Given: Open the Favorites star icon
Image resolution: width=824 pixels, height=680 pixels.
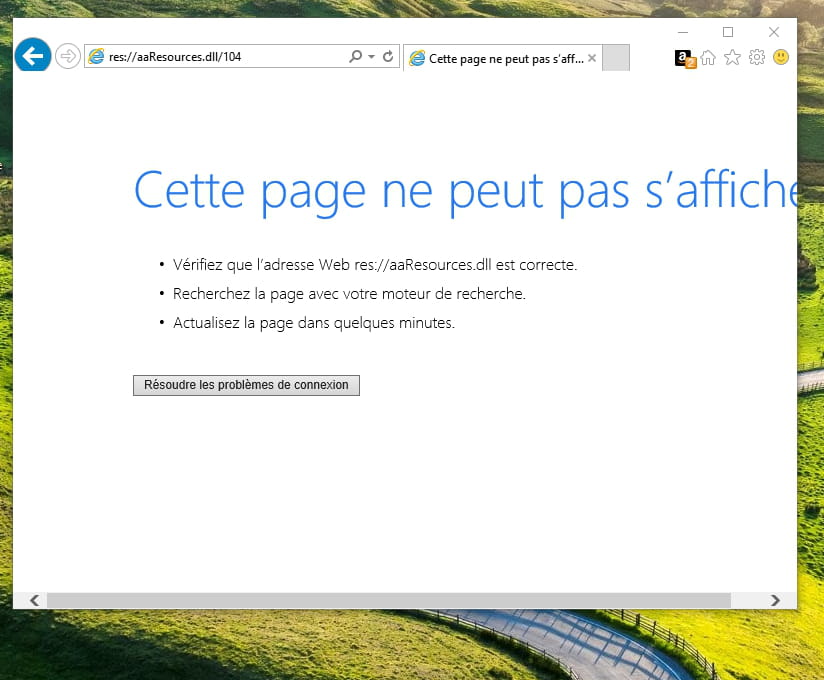Looking at the screenshot, I should (x=732, y=58).
